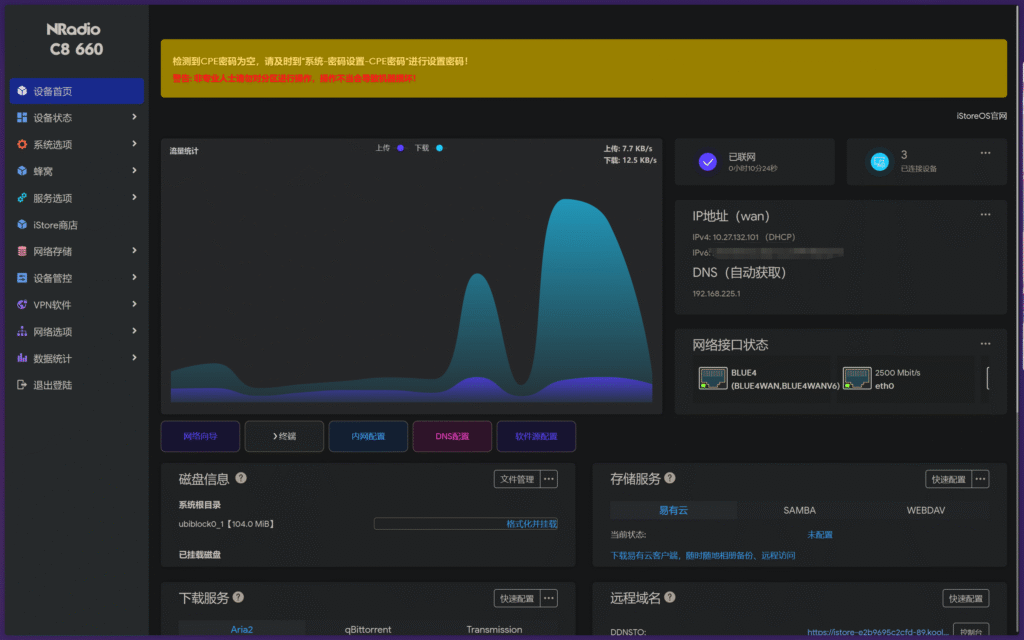Click the help icon beside 远程域名
This screenshot has width=1024, height=640.
point(670,598)
